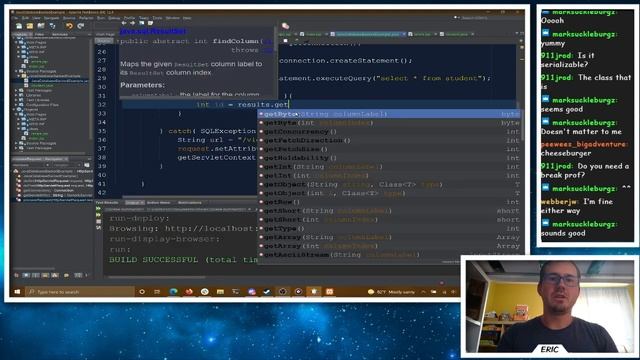
Task: Open Task View on the taskbar
Action: pyautogui.click(x=157, y=292)
